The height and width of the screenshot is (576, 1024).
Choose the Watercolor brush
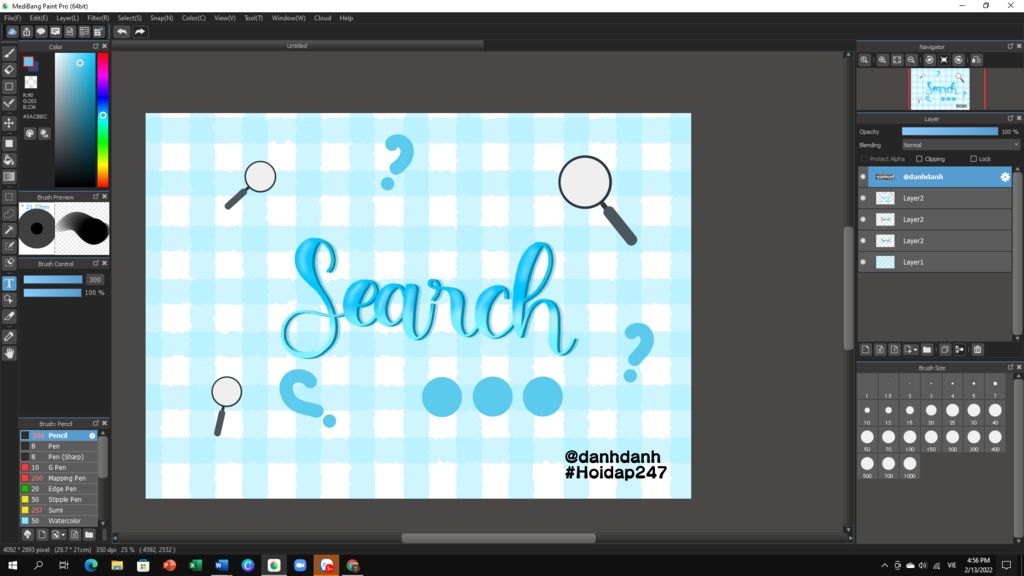59,521
